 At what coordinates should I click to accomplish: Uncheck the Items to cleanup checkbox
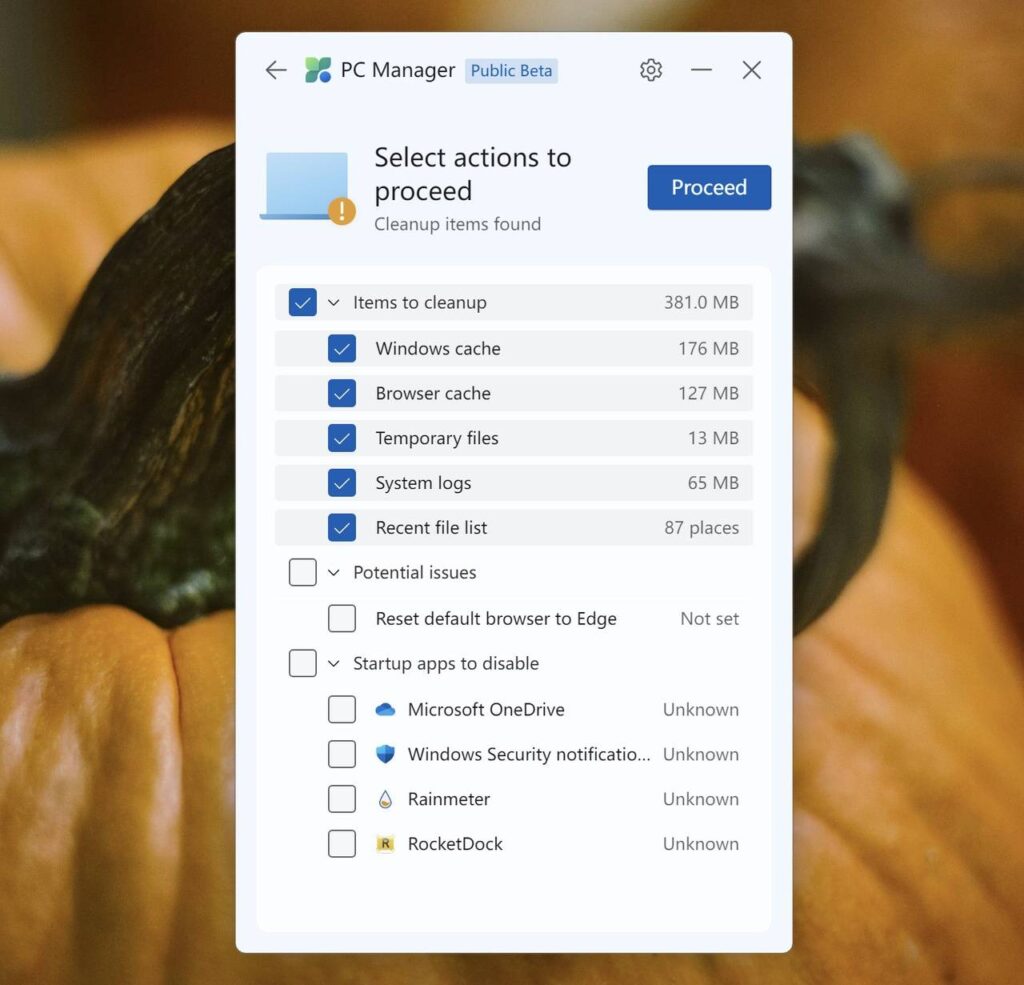click(x=302, y=302)
